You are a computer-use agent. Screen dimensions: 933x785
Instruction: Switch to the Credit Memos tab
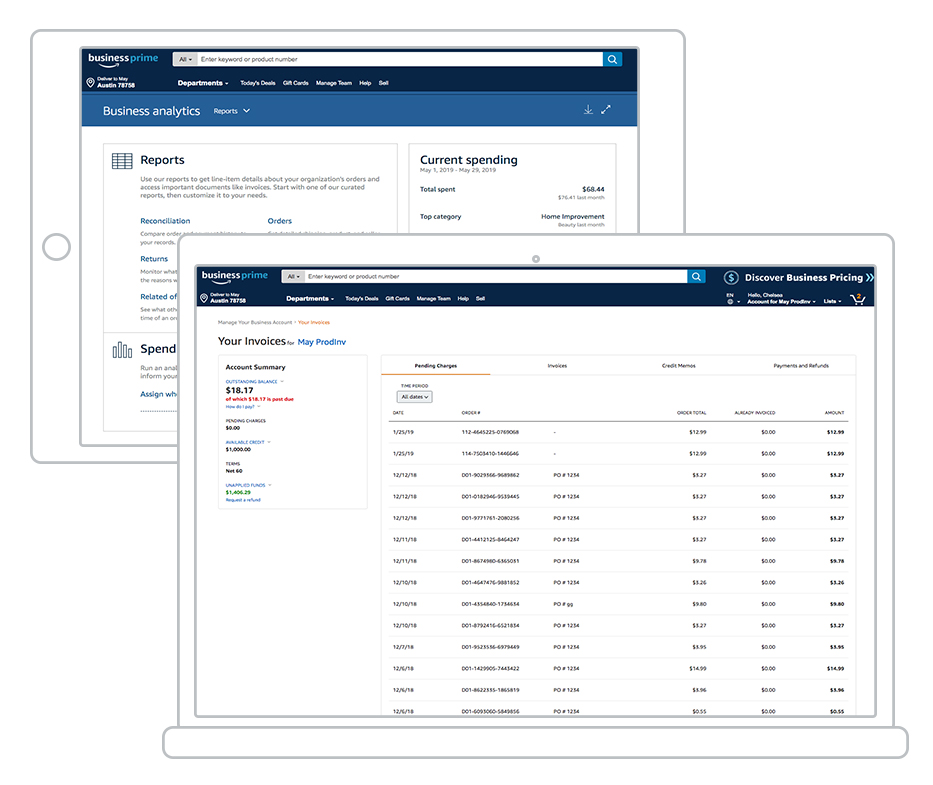point(678,366)
